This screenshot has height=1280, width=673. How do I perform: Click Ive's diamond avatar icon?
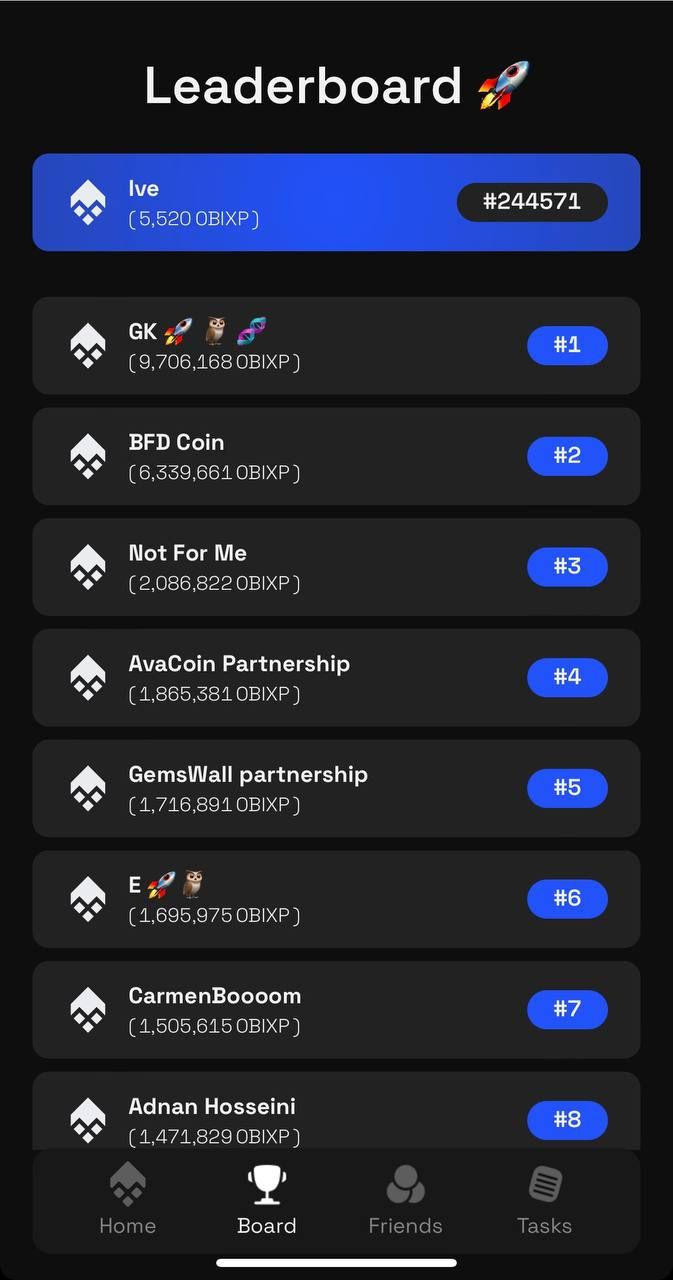[x=87, y=201]
